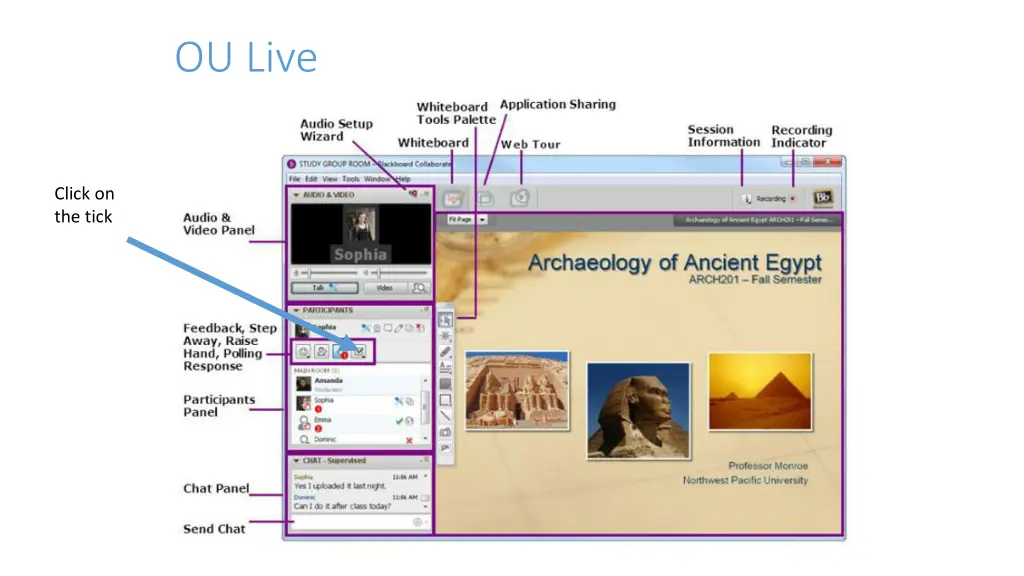Choose the Clip Art stamp tool

[445, 448]
